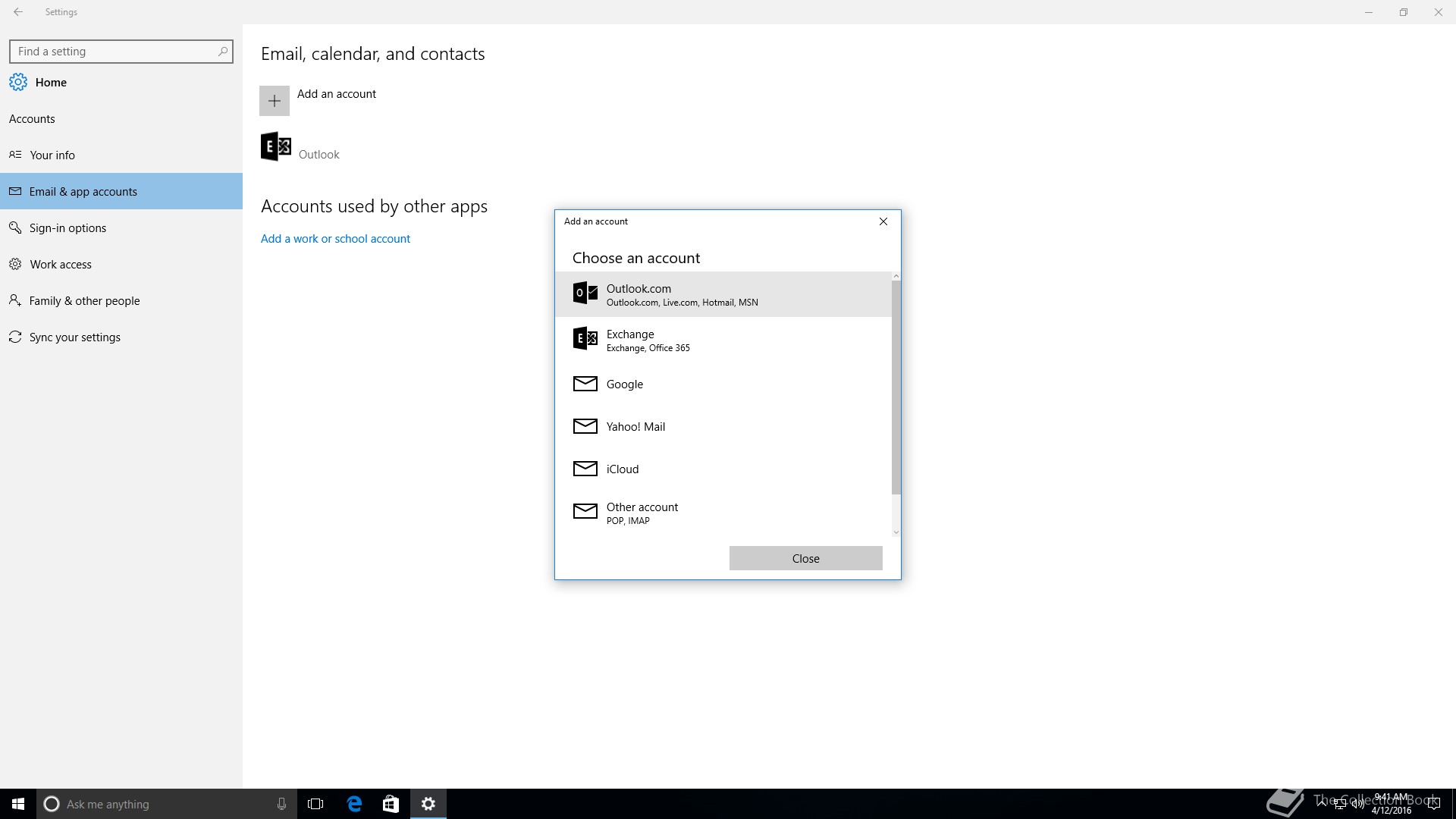Click the volume icon in system tray

point(1358,804)
